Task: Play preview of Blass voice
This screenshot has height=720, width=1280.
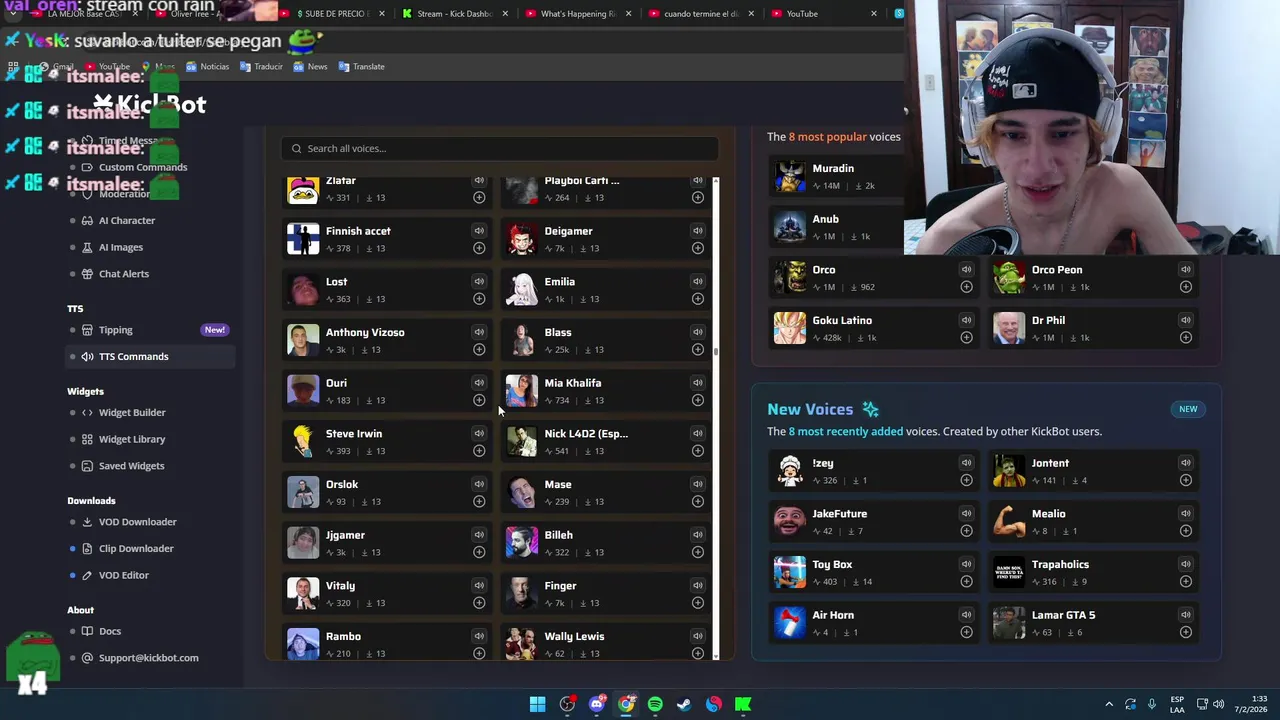Action: (698, 332)
